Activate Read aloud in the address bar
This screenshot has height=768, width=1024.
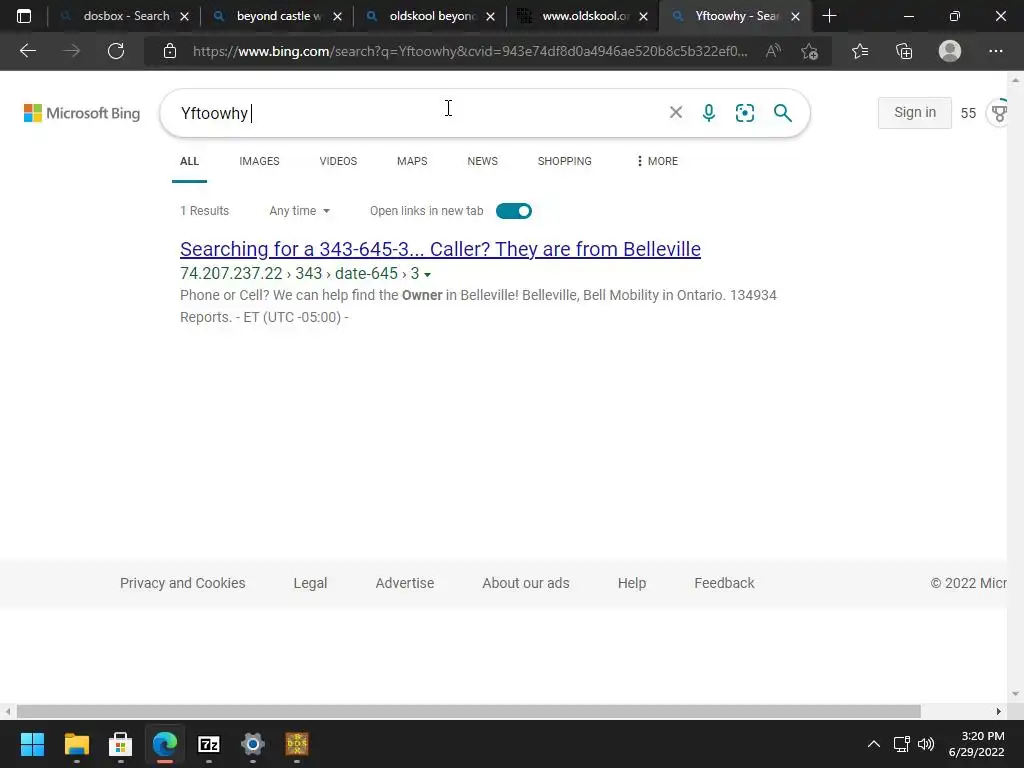(773, 51)
